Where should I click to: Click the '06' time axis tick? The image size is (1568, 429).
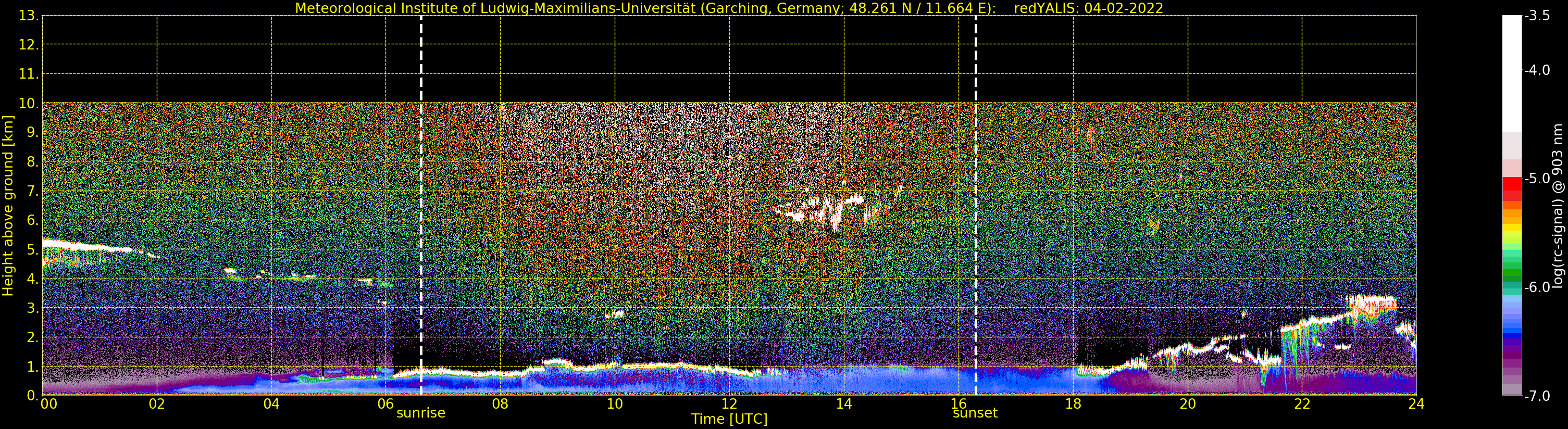pos(386,404)
